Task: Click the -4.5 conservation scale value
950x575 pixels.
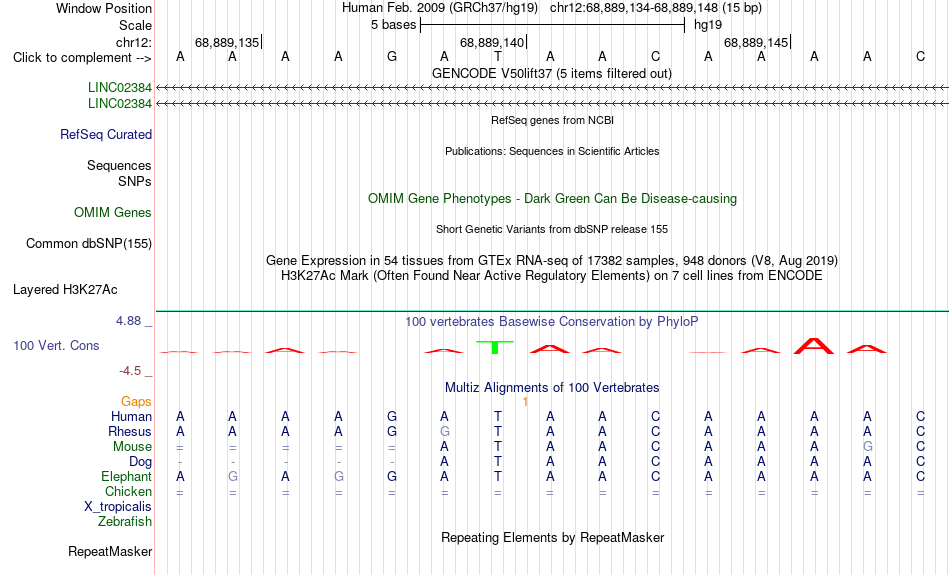Action: [x=130, y=371]
